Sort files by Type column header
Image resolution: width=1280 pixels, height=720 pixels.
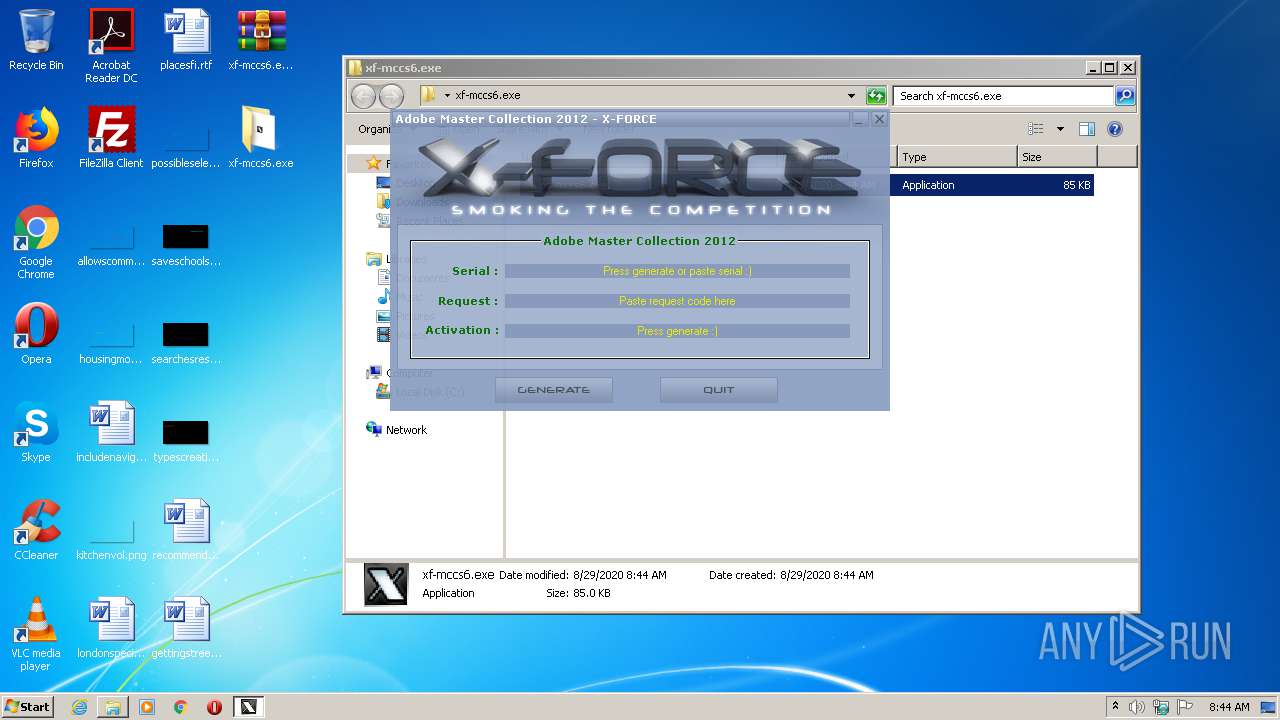(957, 157)
